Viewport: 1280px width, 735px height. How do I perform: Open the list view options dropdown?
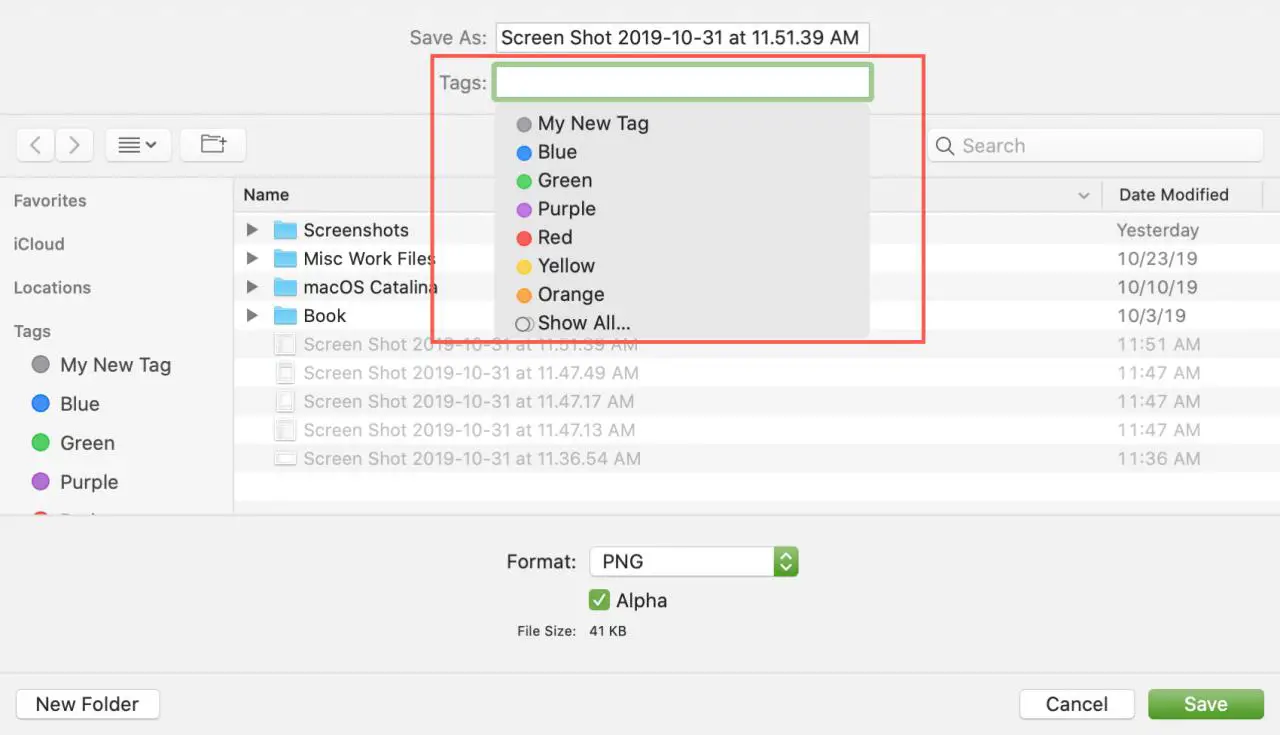click(138, 145)
